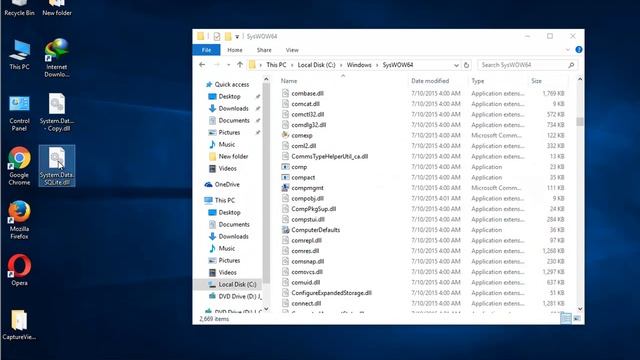The height and width of the screenshot is (360, 640).
Task: Click the file list vertical scrollbar thumb
Action: 580,122
